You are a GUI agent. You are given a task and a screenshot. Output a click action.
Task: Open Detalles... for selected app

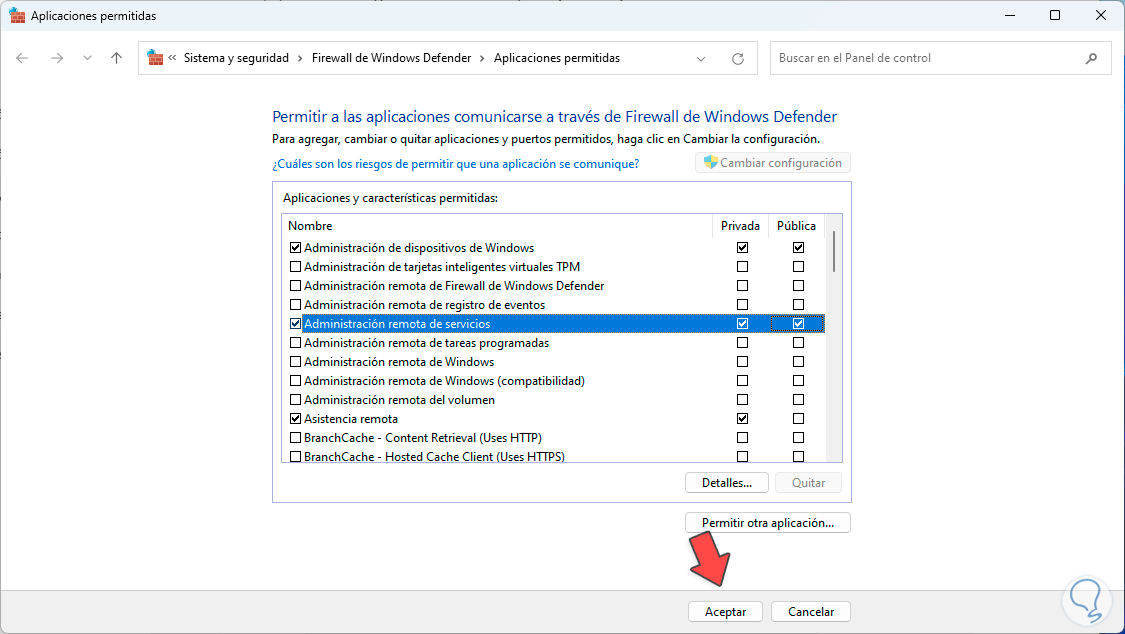click(x=727, y=483)
